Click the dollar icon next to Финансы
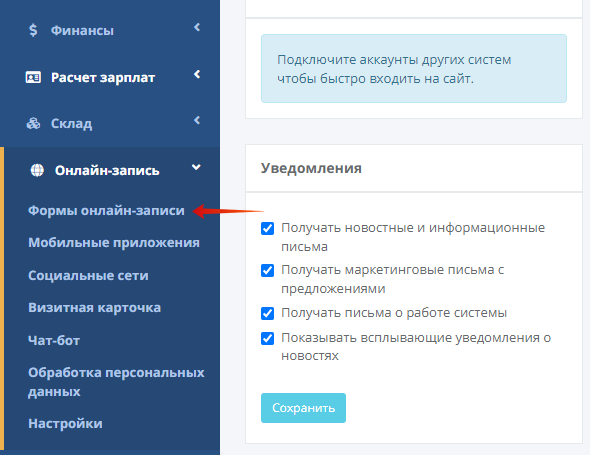This screenshot has height=455, width=590. pyautogui.click(x=33, y=30)
